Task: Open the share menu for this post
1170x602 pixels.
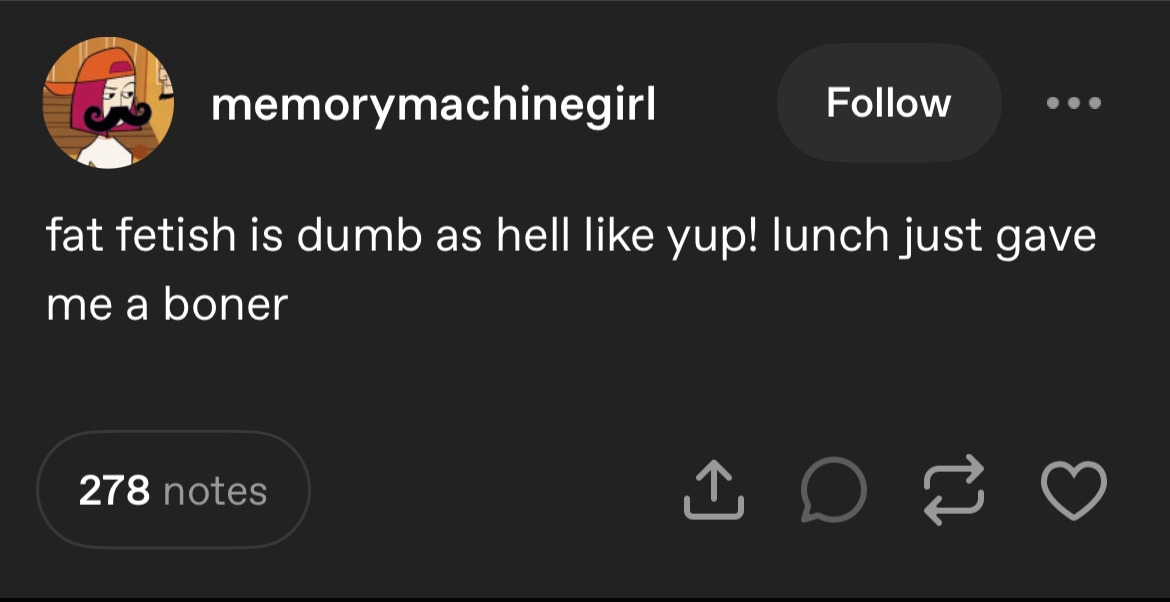Action: point(714,490)
